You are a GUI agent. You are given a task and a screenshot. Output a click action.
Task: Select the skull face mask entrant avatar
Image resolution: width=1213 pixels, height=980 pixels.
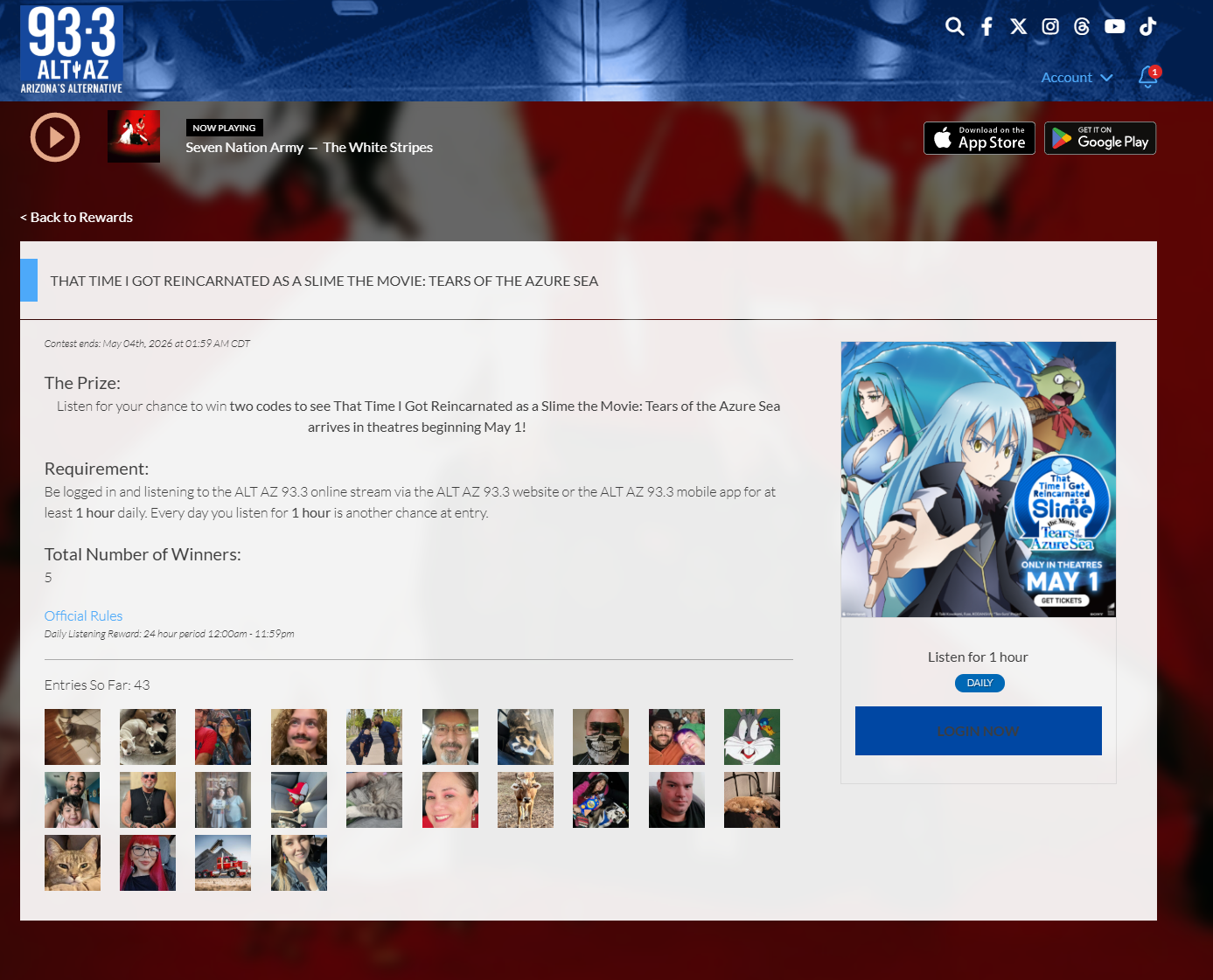click(601, 737)
